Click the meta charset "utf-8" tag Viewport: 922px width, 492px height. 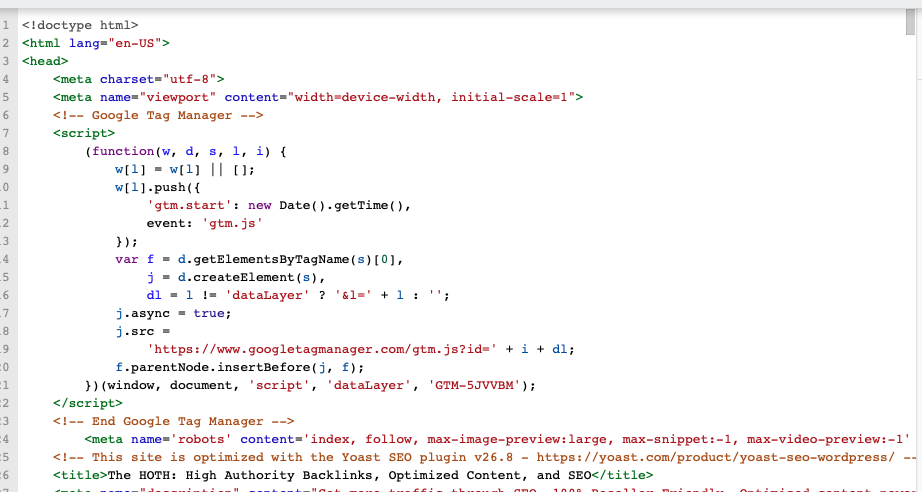click(139, 79)
